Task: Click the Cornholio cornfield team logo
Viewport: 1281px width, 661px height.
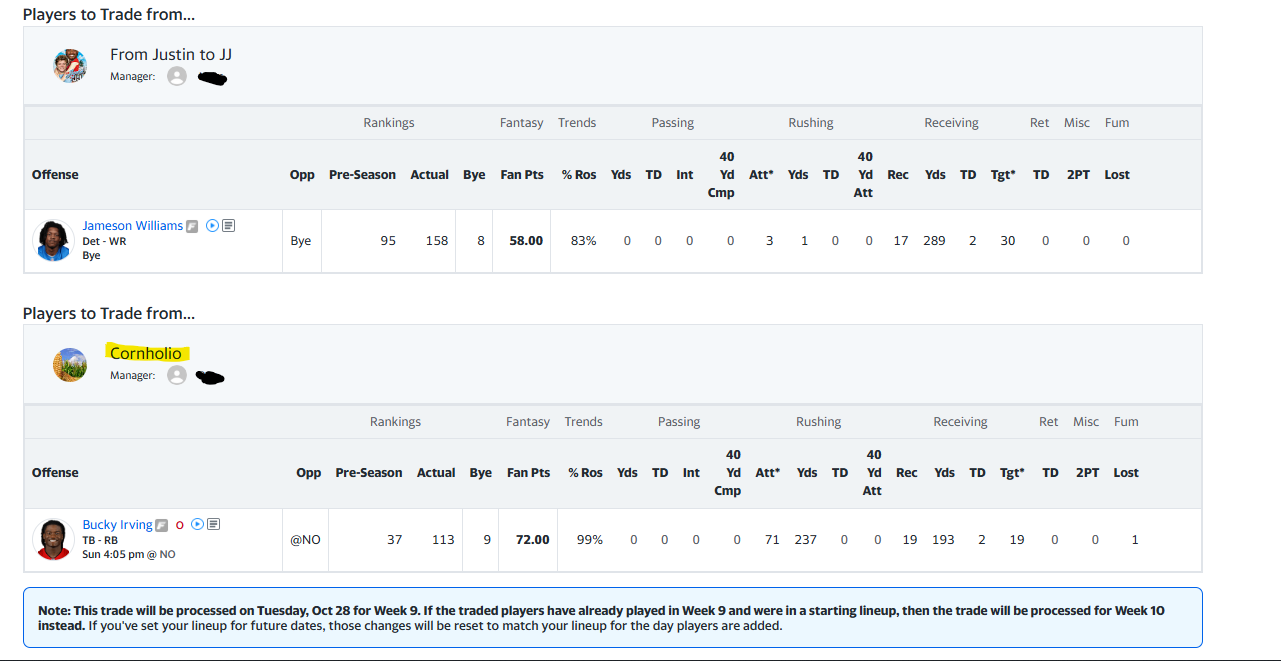Action: point(70,364)
